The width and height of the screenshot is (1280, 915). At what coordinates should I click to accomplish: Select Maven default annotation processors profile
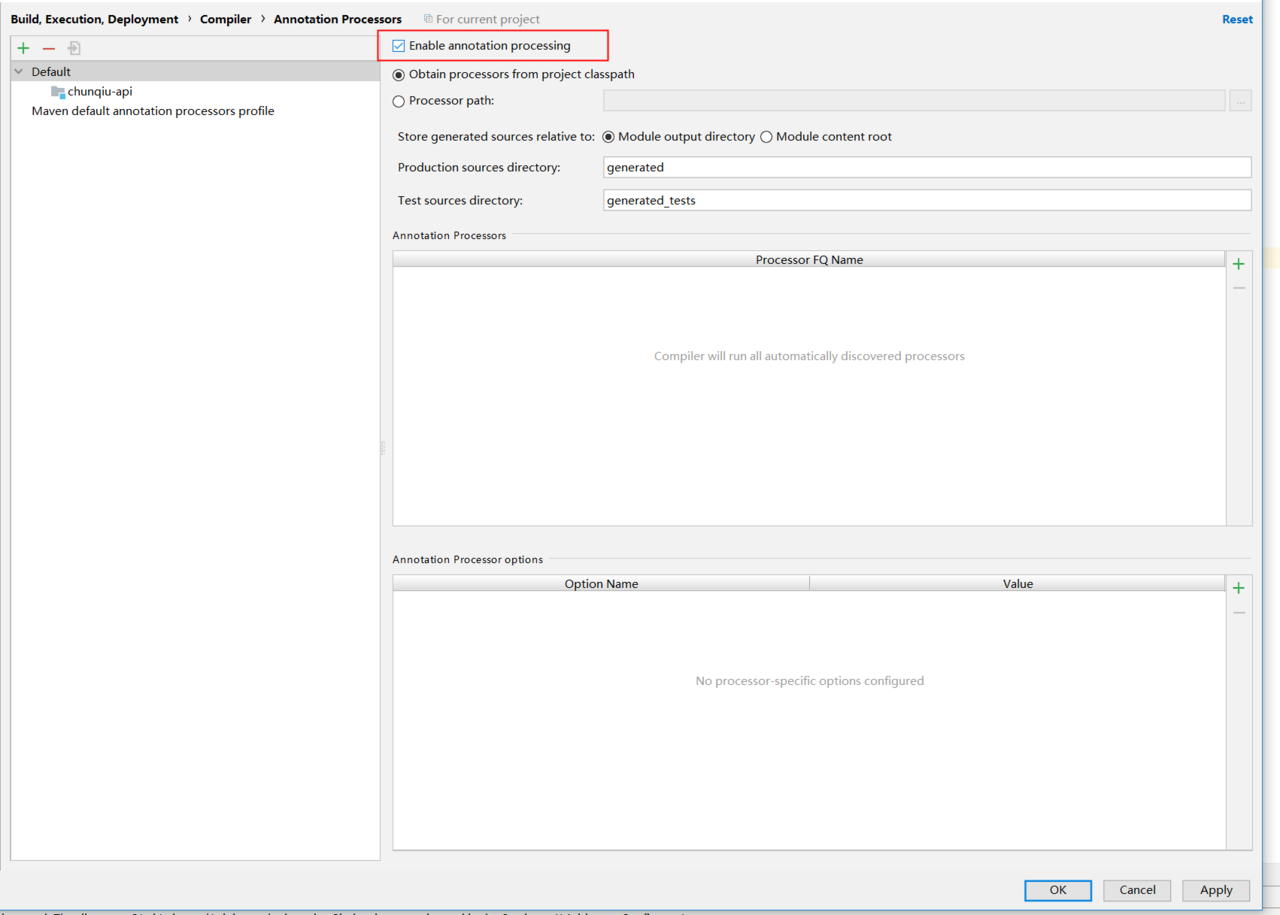tap(153, 111)
